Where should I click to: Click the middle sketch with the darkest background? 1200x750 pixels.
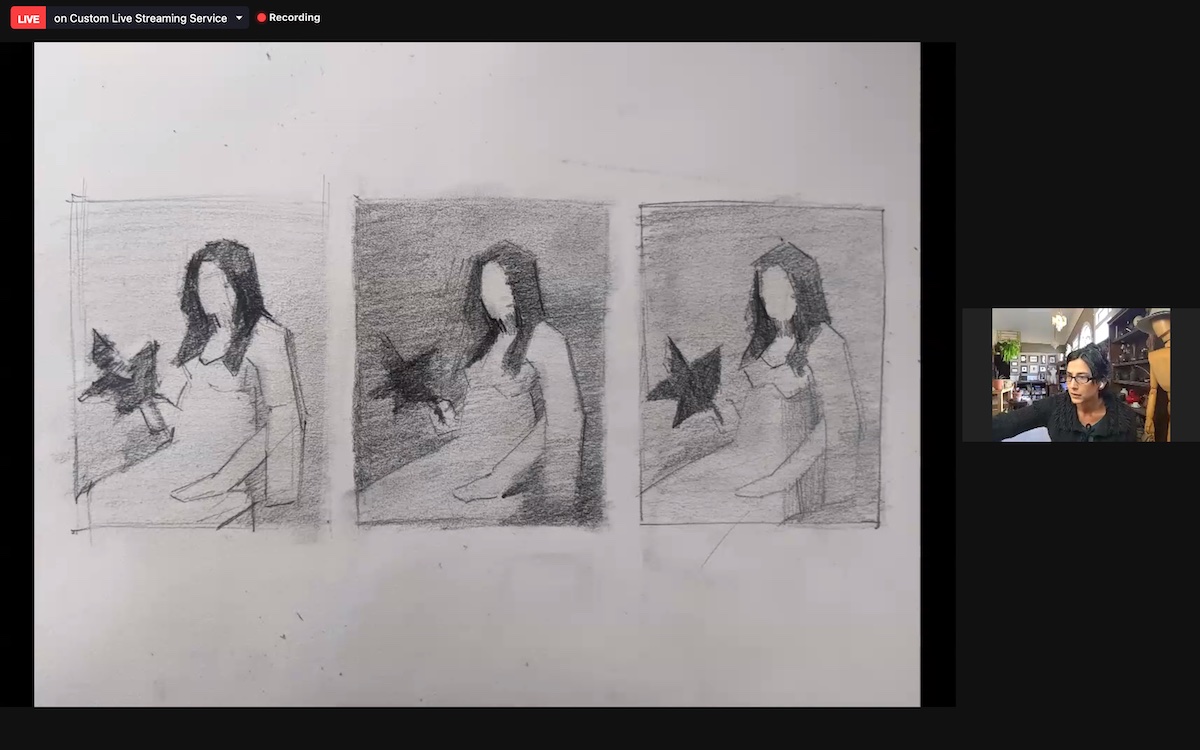coord(481,362)
